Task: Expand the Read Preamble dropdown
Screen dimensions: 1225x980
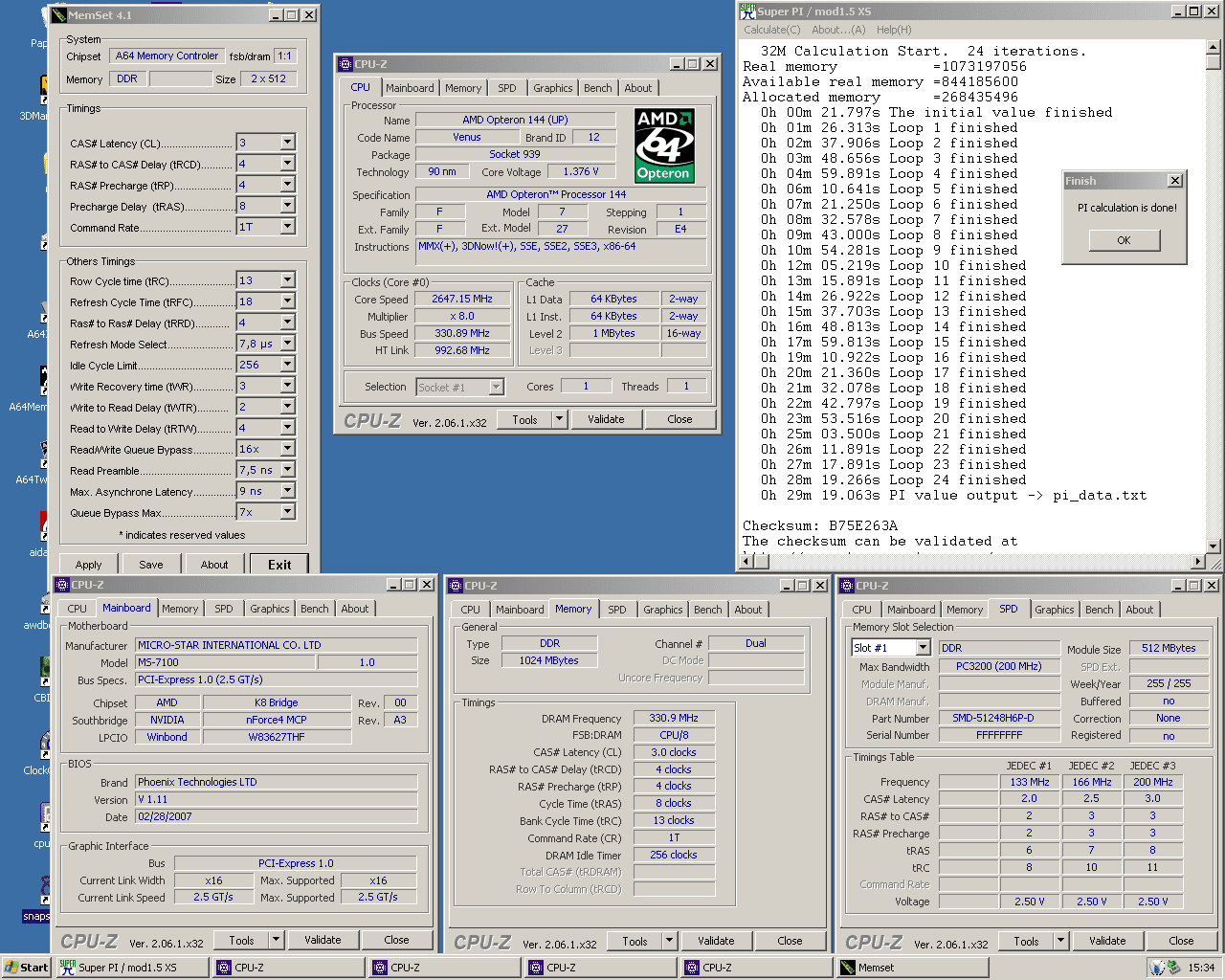Action: pos(287,470)
